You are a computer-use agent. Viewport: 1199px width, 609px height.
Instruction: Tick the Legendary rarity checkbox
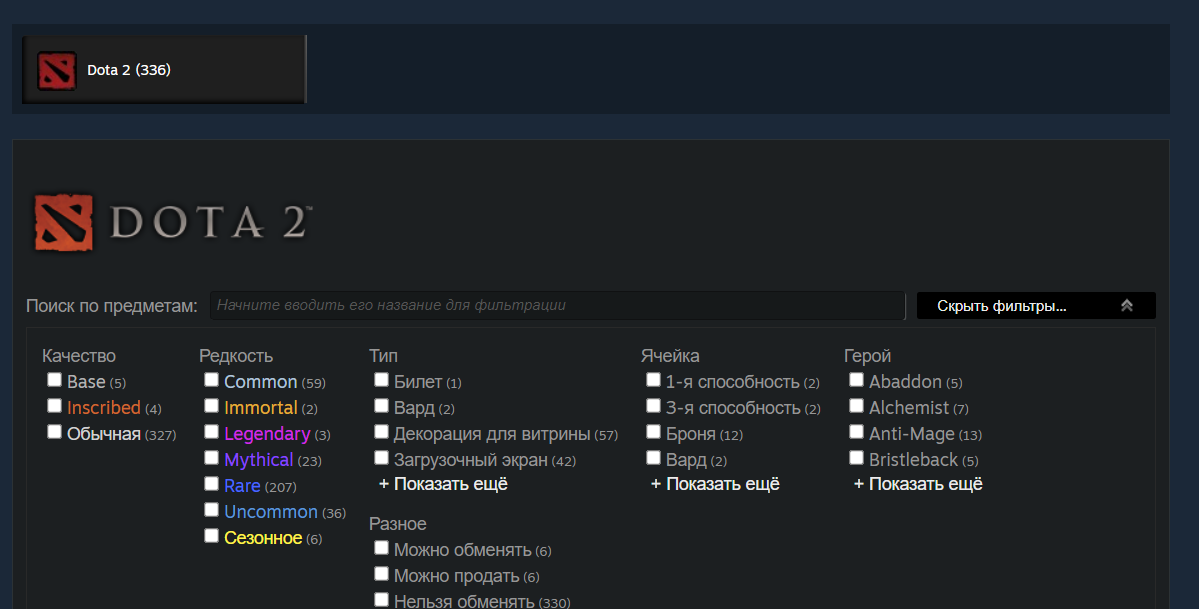click(212, 432)
